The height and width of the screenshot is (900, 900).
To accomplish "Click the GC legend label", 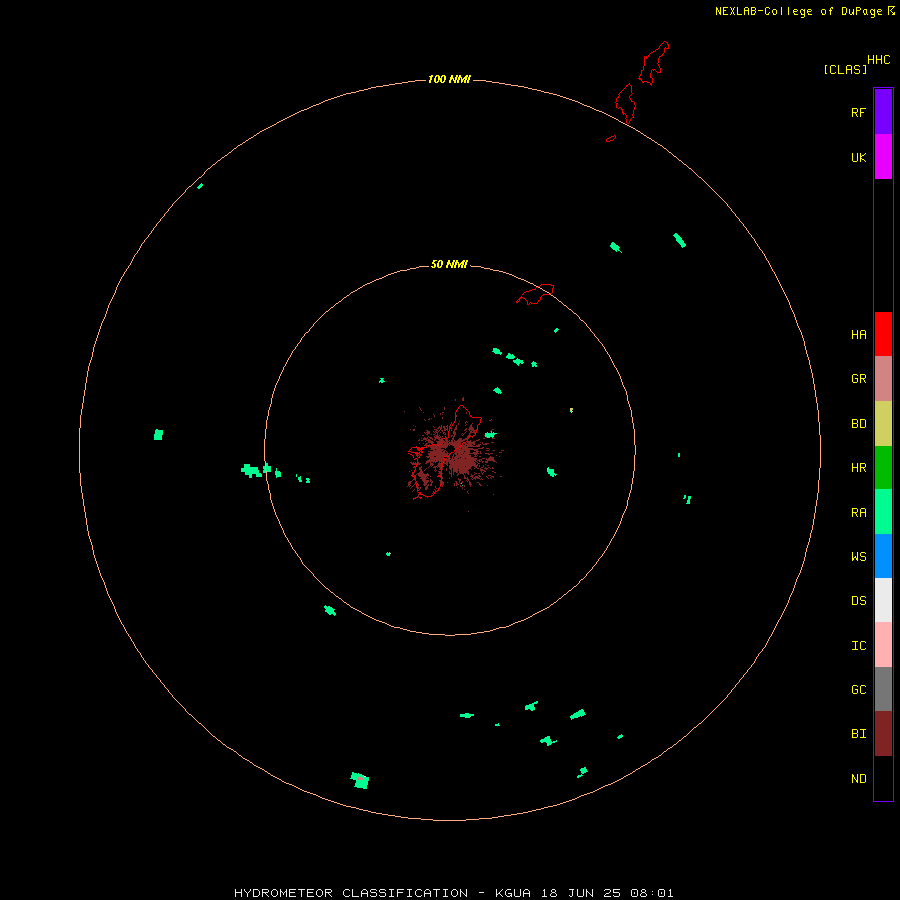I will pos(858,690).
